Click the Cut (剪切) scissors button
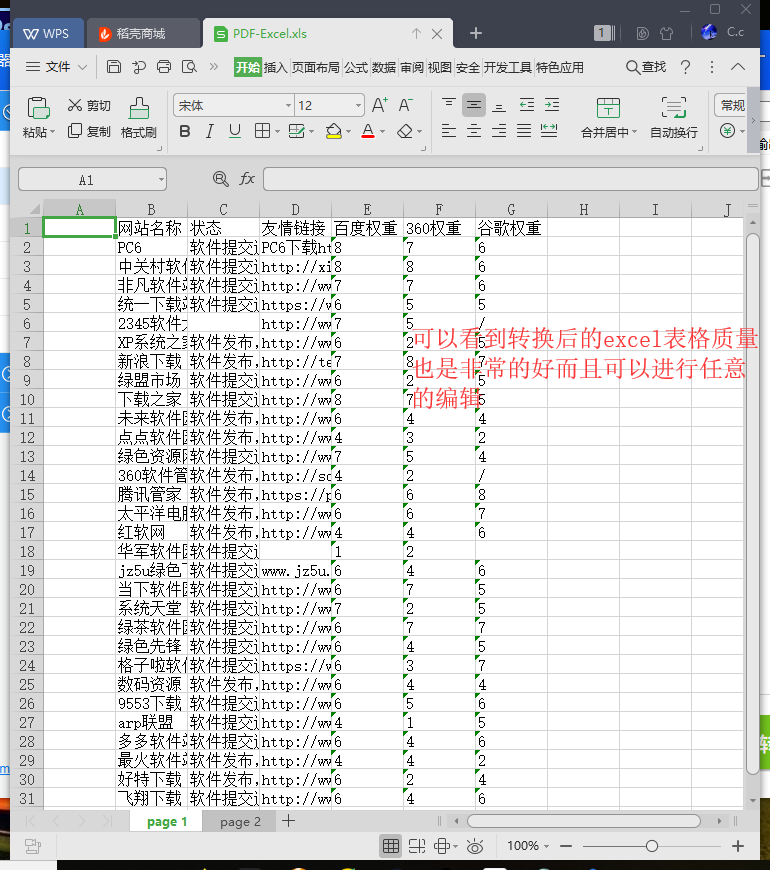Screen dimensions: 770x870 (89, 105)
